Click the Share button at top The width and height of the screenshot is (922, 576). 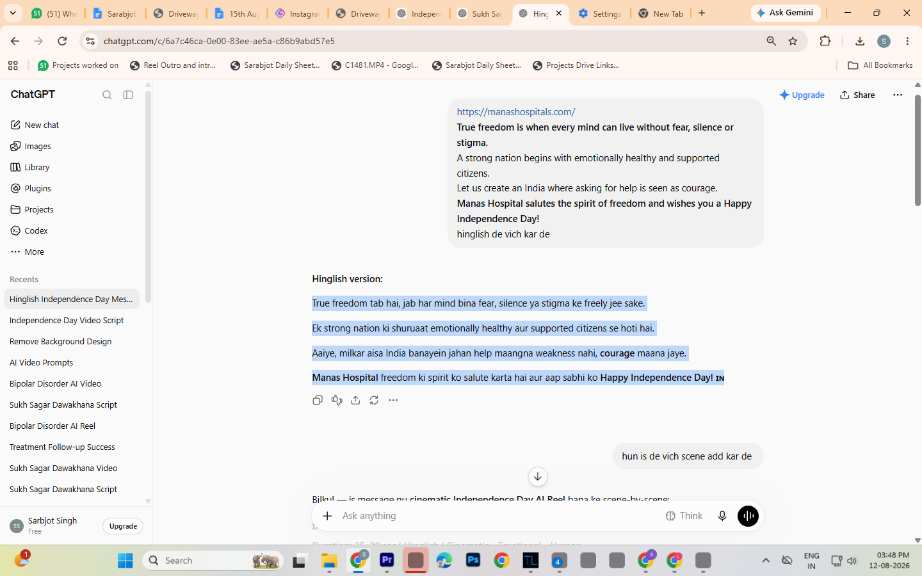857,95
